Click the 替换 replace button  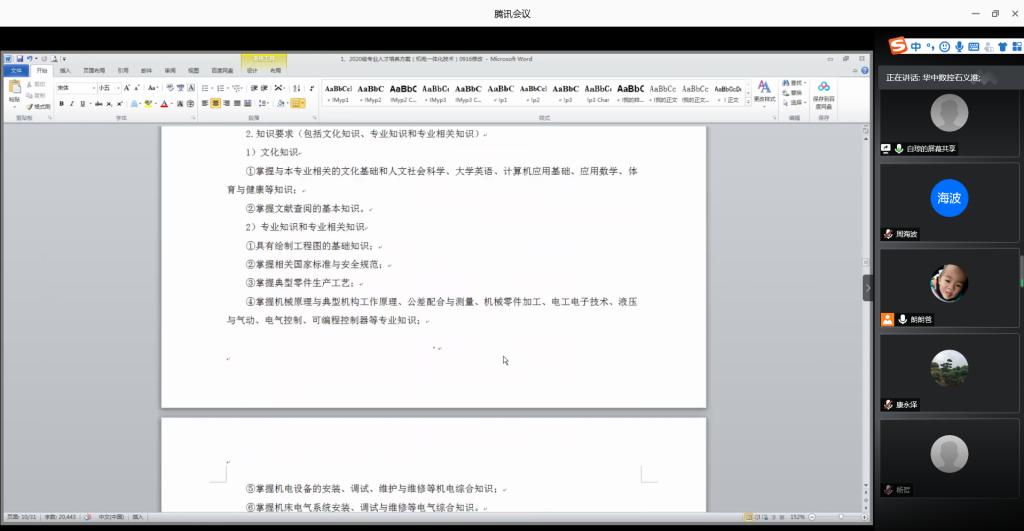coord(794,93)
